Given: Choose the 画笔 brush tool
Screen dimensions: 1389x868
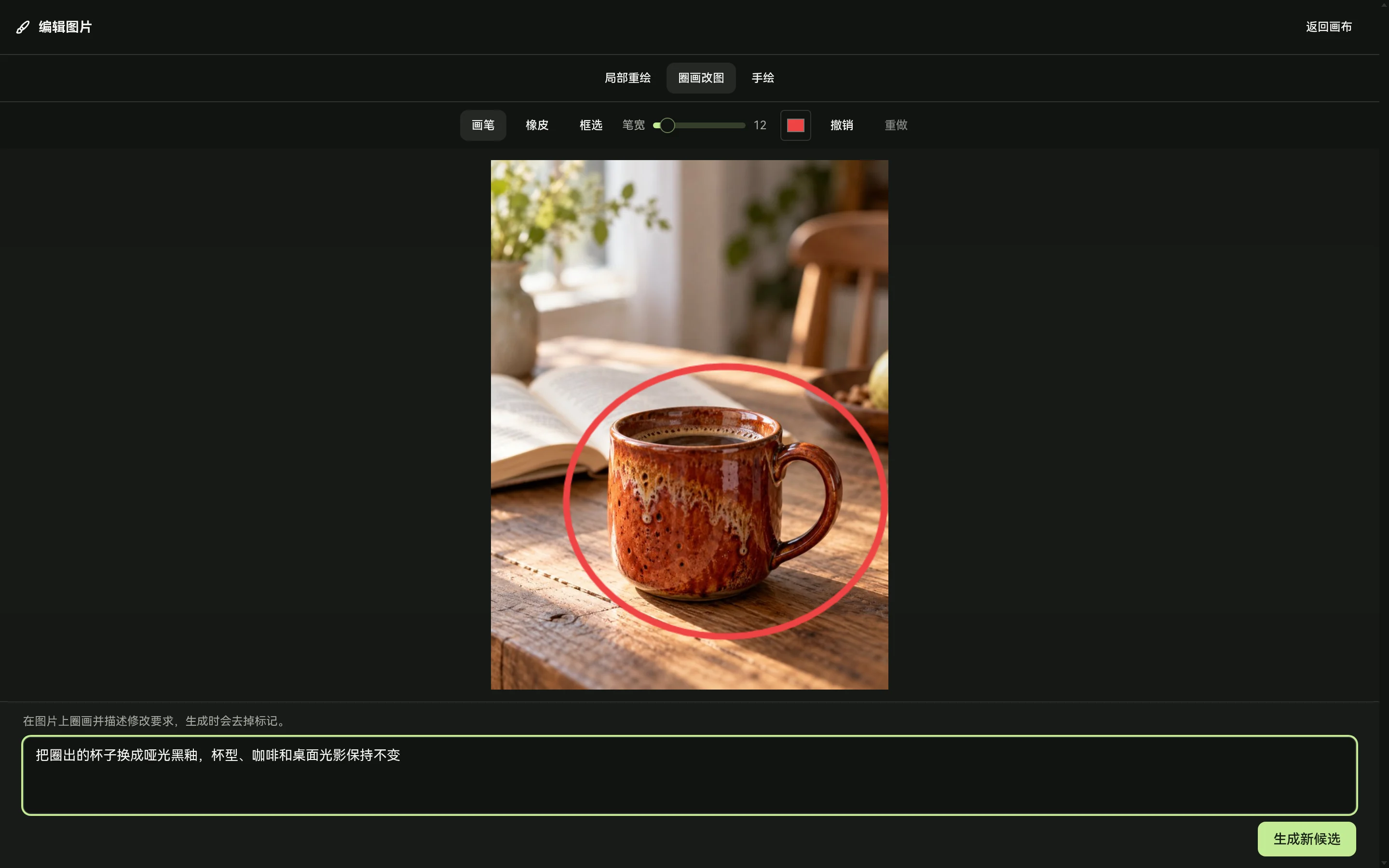Looking at the screenshot, I should pos(483,125).
